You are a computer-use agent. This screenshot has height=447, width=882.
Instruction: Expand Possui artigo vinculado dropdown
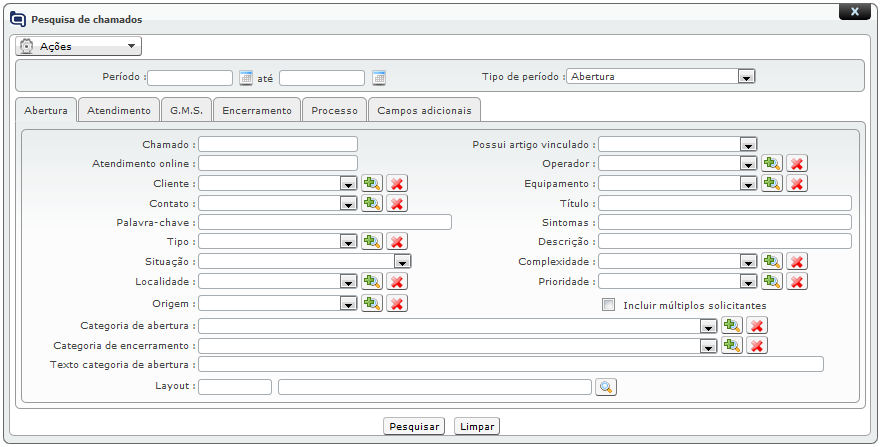(x=748, y=145)
